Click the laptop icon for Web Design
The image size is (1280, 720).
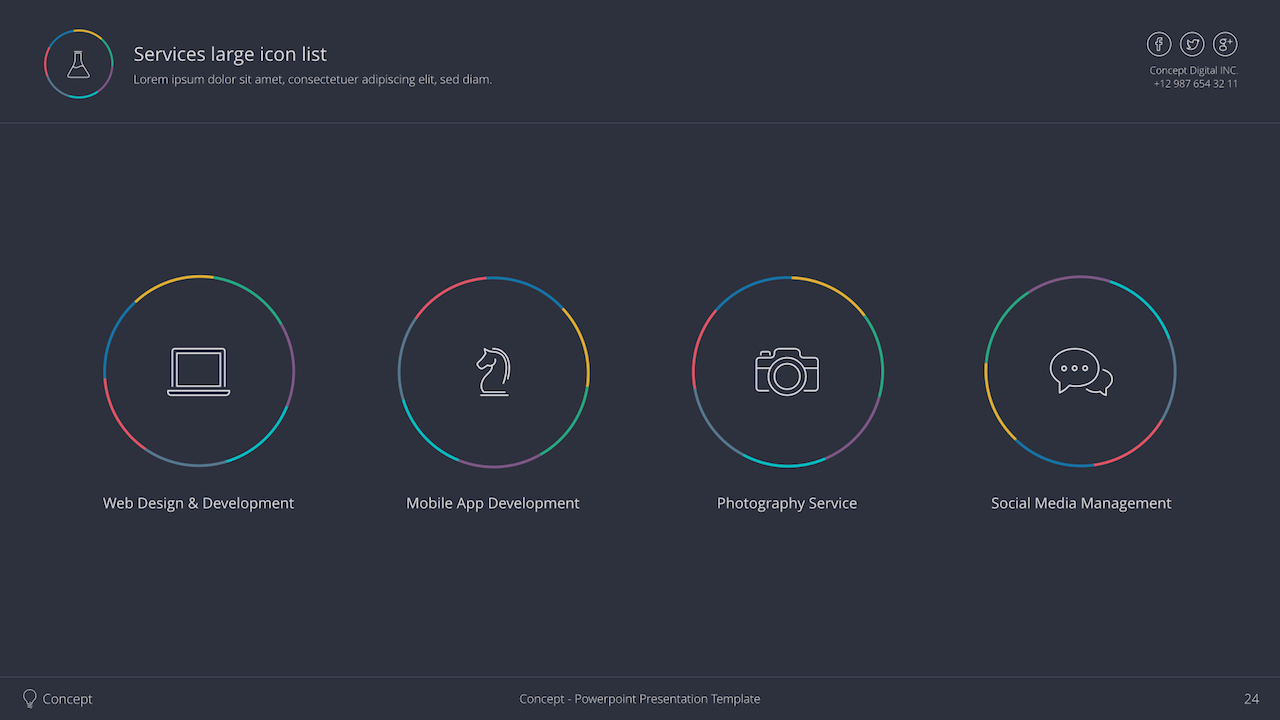point(198,370)
